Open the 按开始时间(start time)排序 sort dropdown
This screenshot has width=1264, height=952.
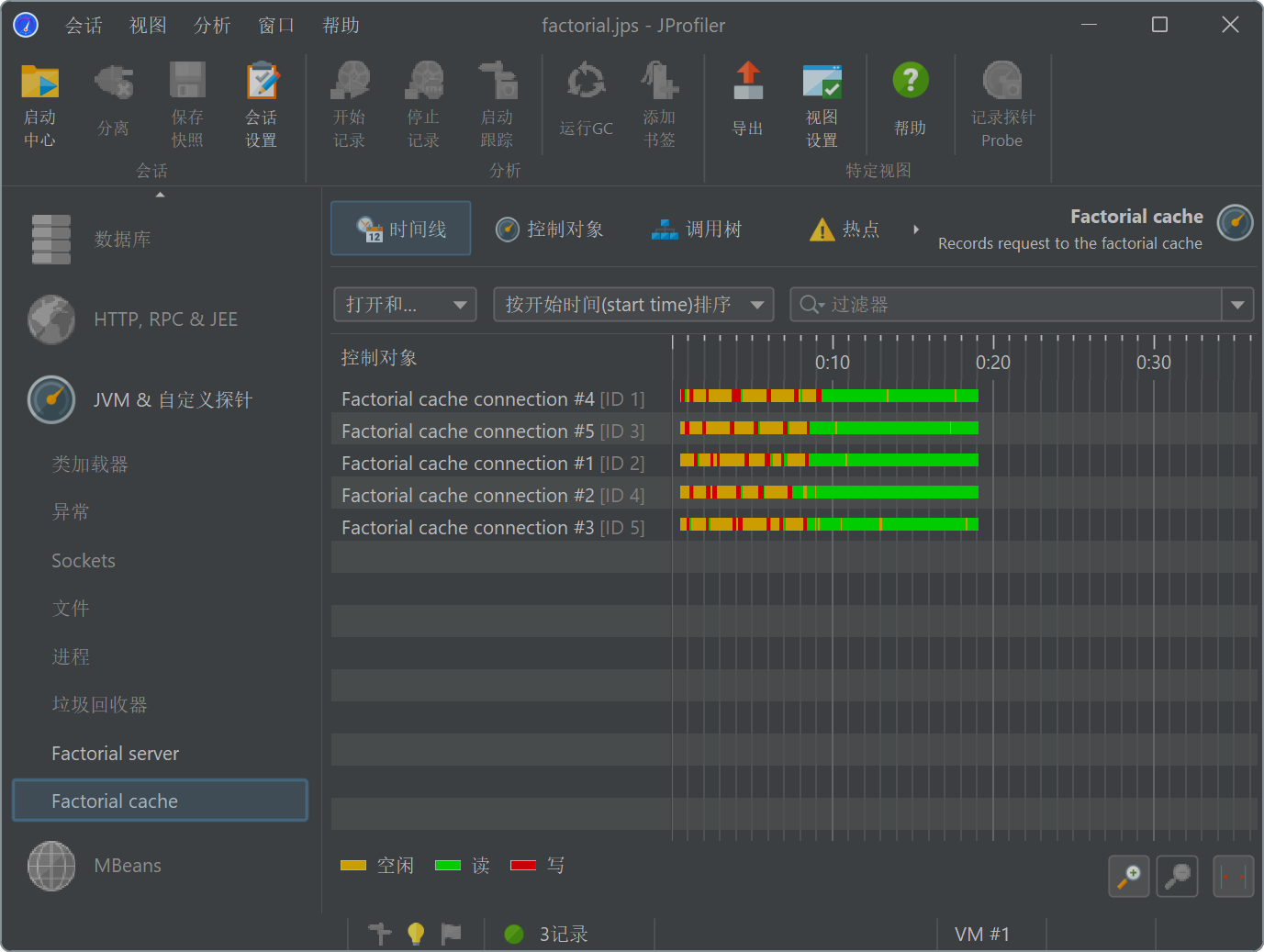point(633,305)
